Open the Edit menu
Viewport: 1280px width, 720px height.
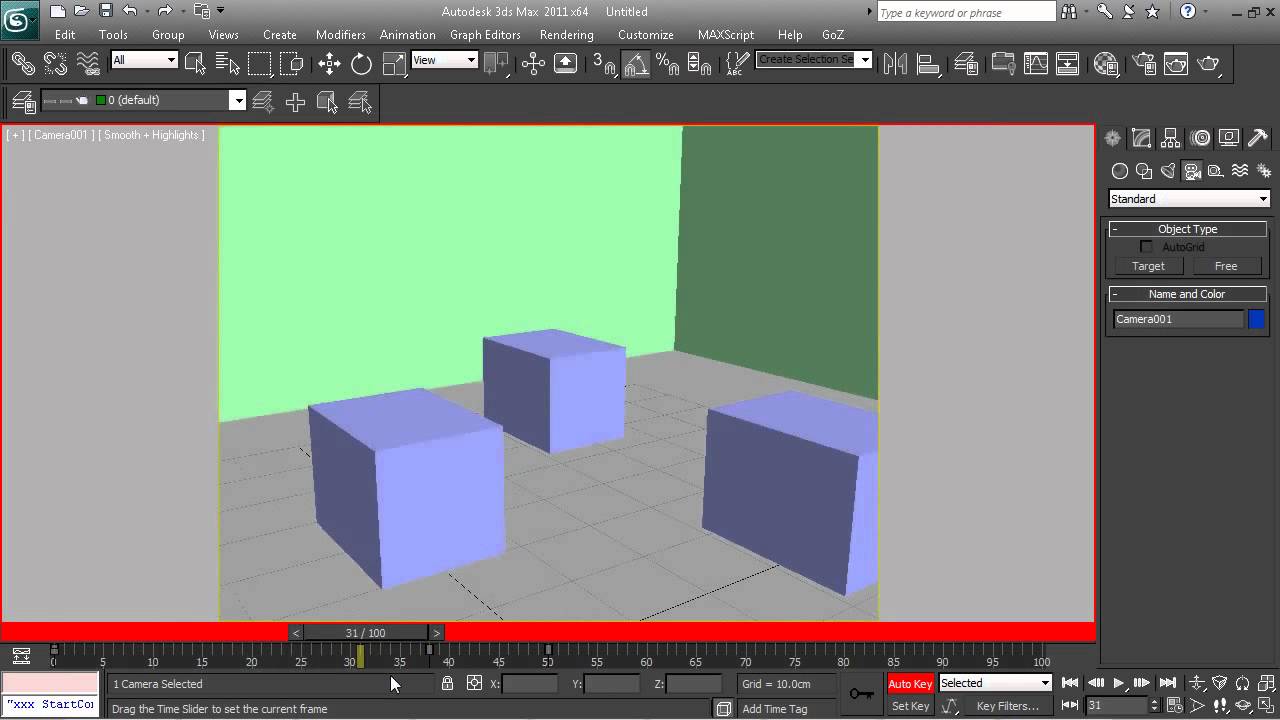(65, 34)
